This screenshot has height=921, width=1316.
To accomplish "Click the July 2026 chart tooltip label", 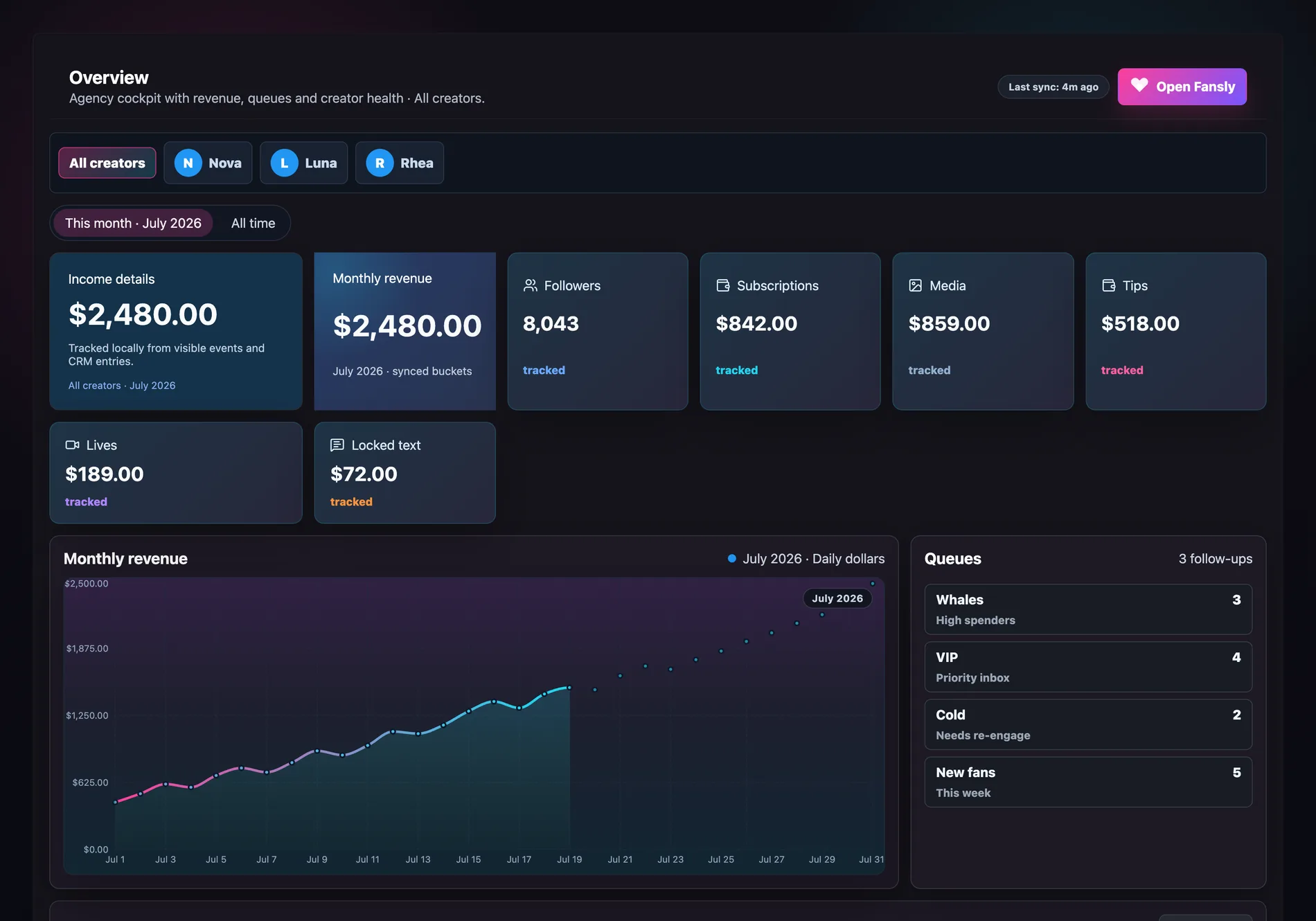I will [837, 598].
